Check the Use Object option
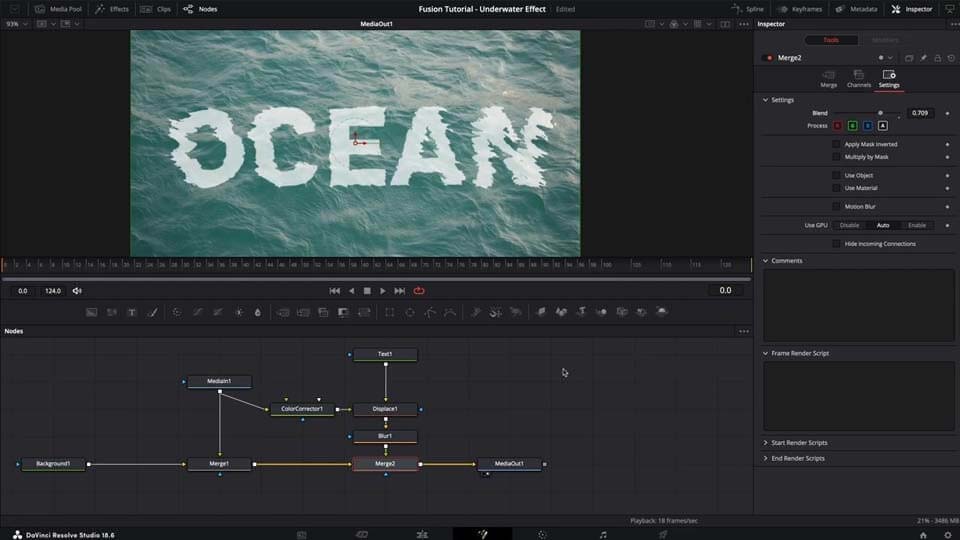960x540 pixels. [836, 176]
